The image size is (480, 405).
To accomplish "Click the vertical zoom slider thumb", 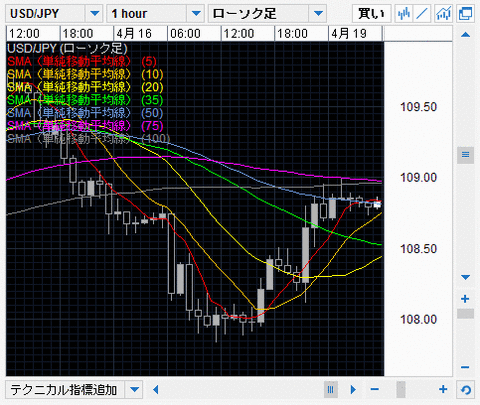I will click(x=465, y=314).
